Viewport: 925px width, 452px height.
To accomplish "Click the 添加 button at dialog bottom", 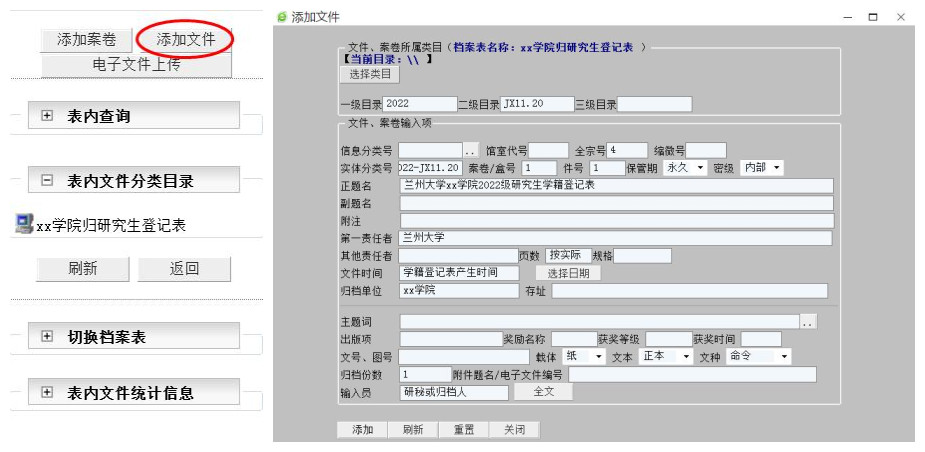I will [362, 430].
